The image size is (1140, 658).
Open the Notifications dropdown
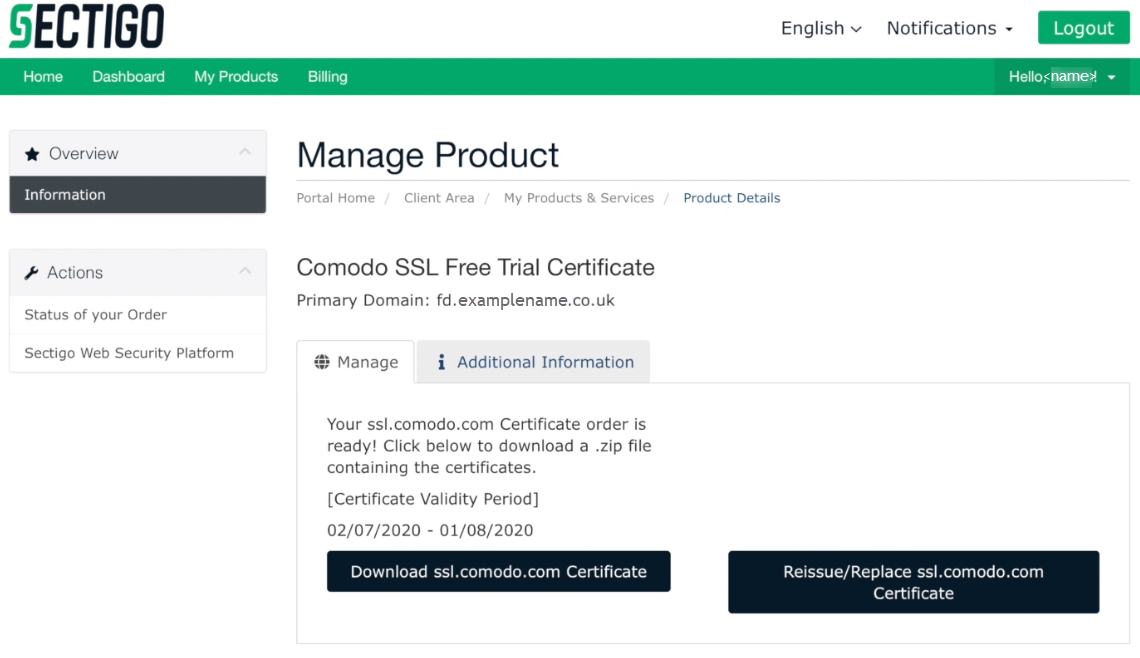click(x=949, y=28)
